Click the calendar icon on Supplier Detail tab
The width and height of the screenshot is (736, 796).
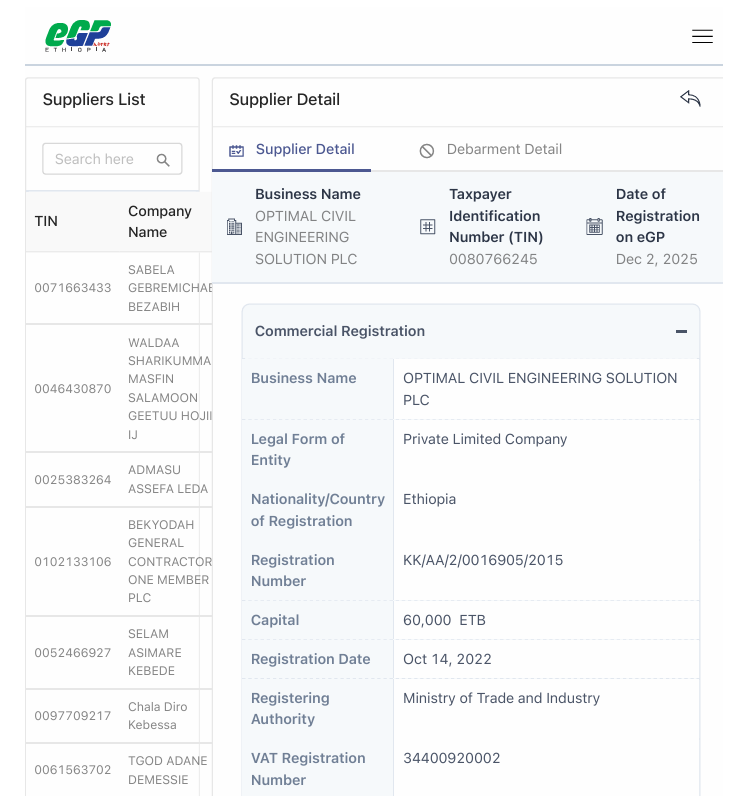point(237,150)
